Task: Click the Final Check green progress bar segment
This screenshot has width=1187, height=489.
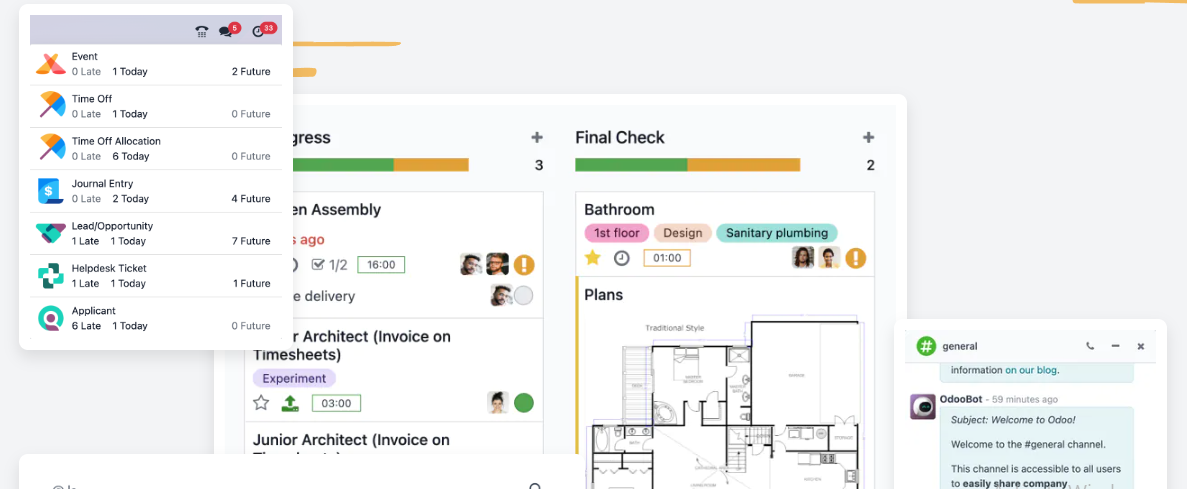Action: [x=631, y=165]
